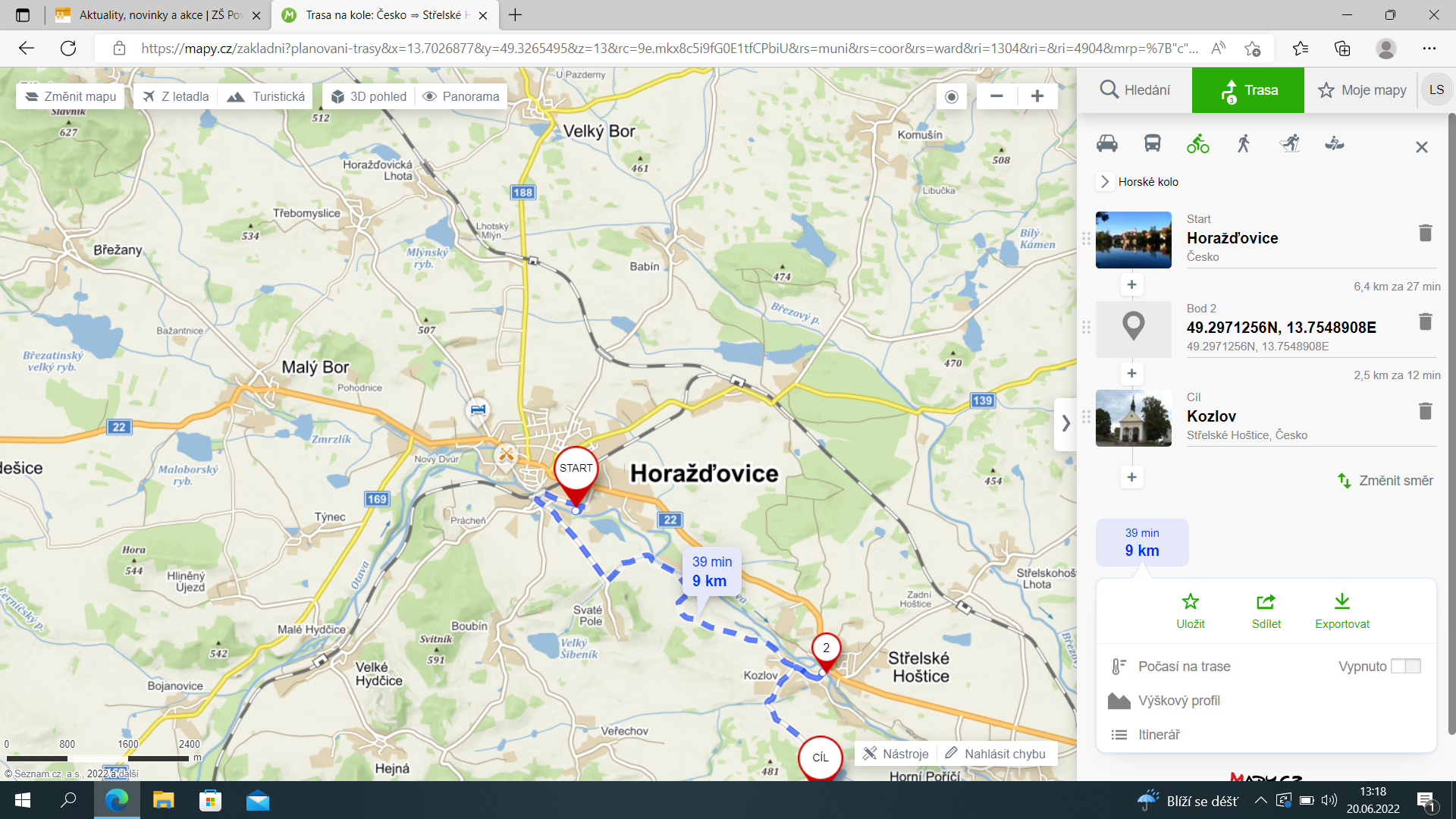Image resolution: width=1456 pixels, height=819 pixels.
Task: Export the route with Exportovat
Action: click(1342, 611)
